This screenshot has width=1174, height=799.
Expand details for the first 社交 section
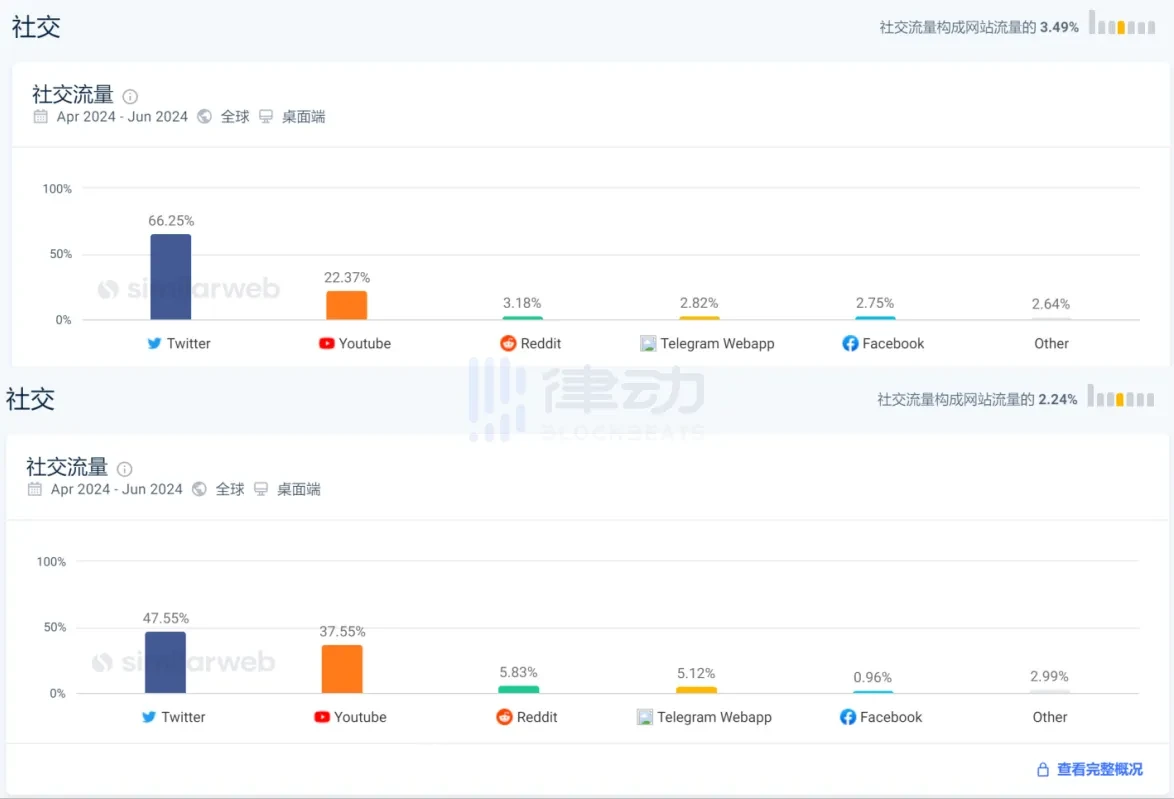tap(35, 27)
